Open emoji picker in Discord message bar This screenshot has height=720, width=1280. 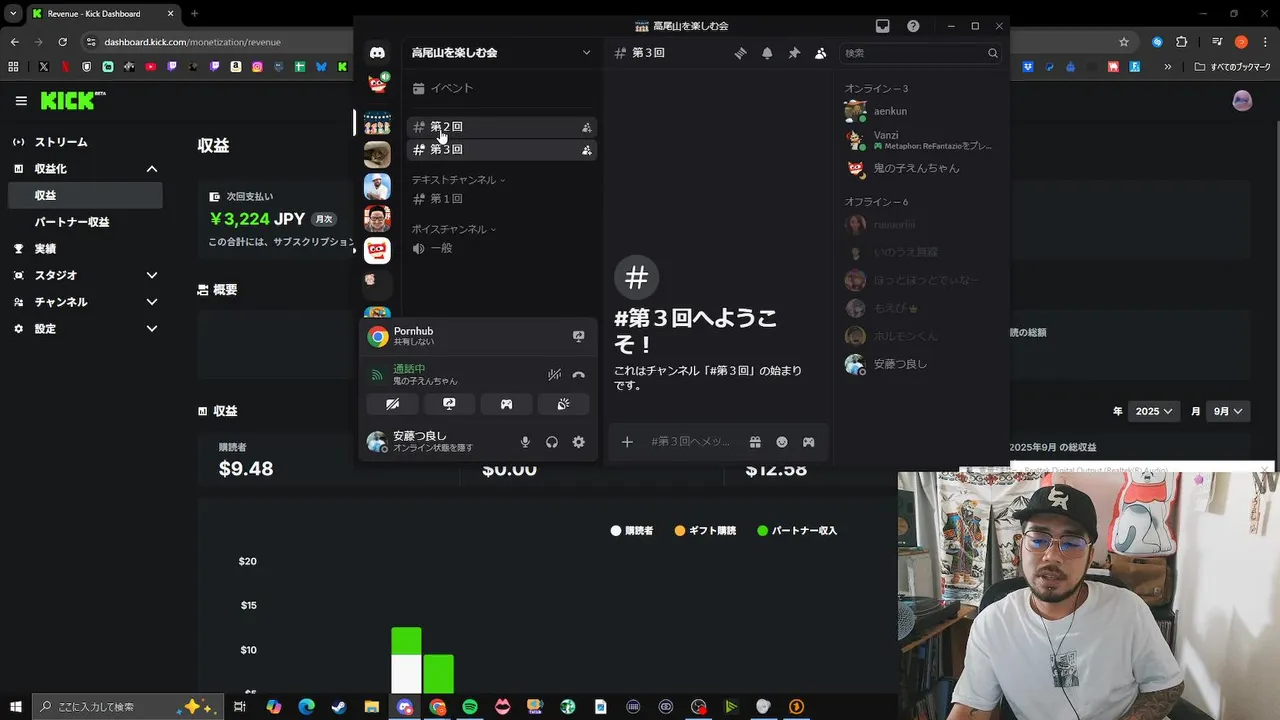point(782,442)
